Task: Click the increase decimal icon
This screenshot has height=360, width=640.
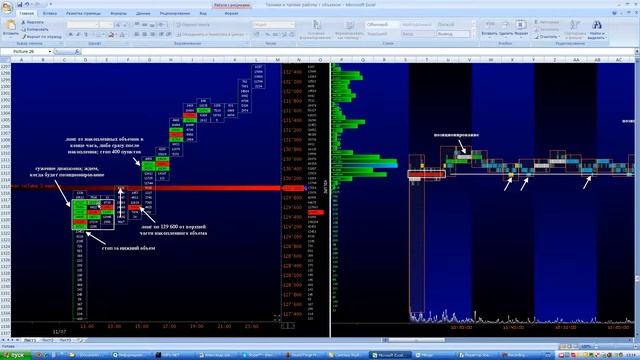Action: coord(284,35)
